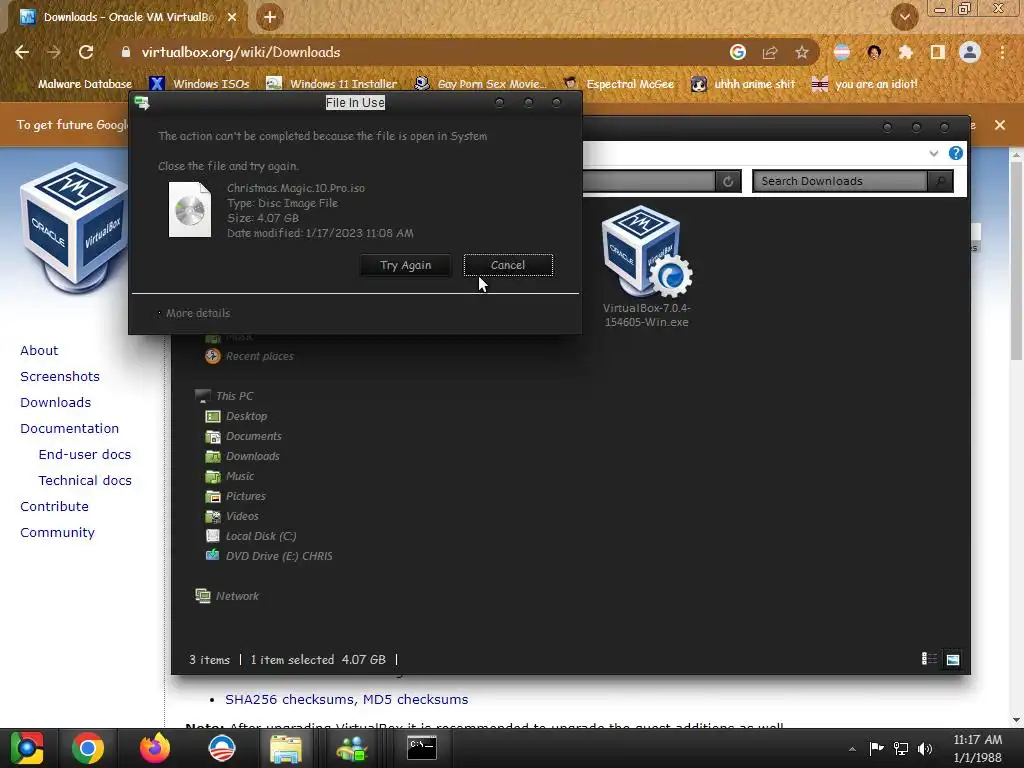Open 'you are an idiot!' bookmark

tap(864, 84)
